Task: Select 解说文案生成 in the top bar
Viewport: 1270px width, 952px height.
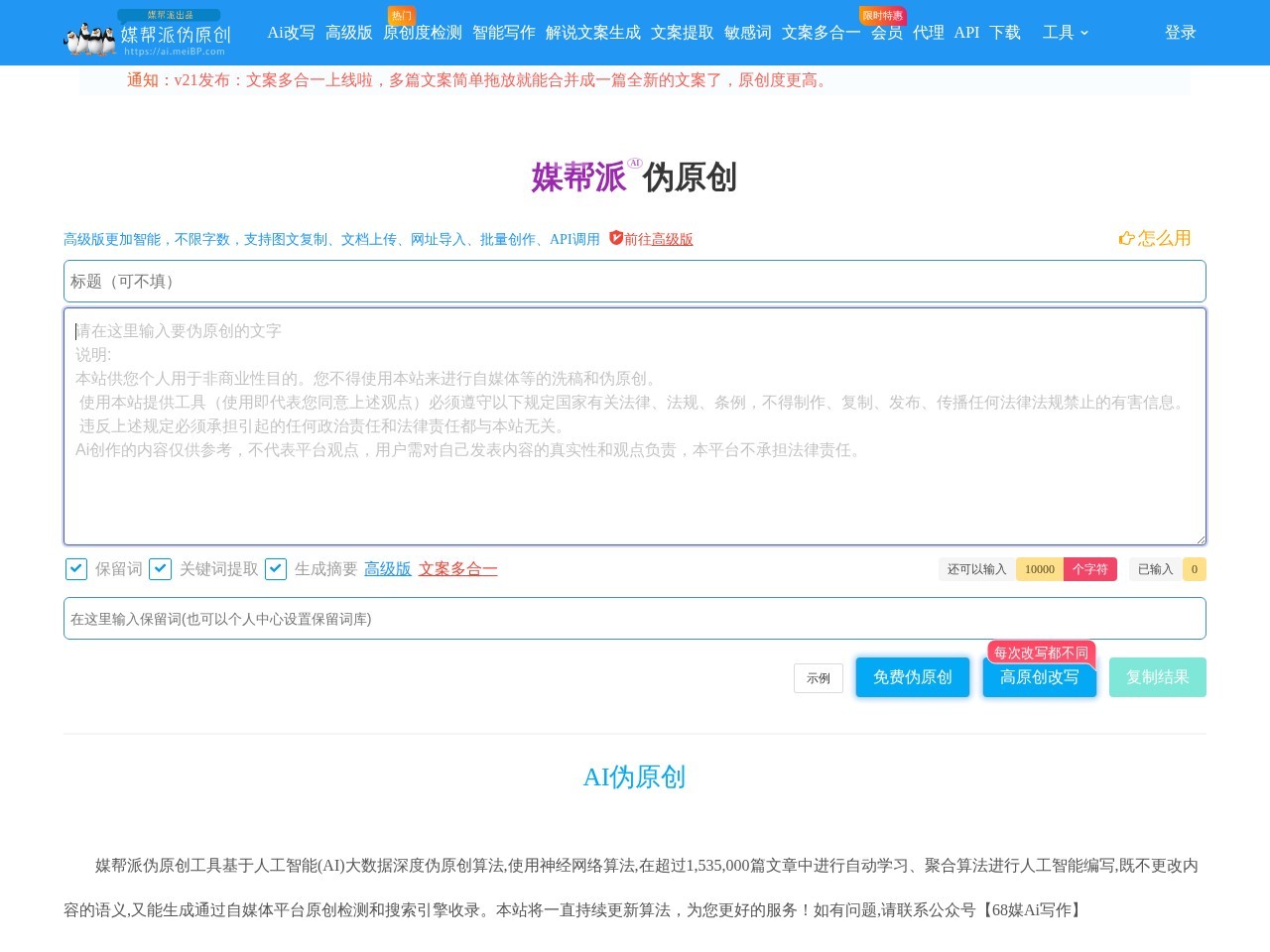Action: pyautogui.click(x=593, y=33)
